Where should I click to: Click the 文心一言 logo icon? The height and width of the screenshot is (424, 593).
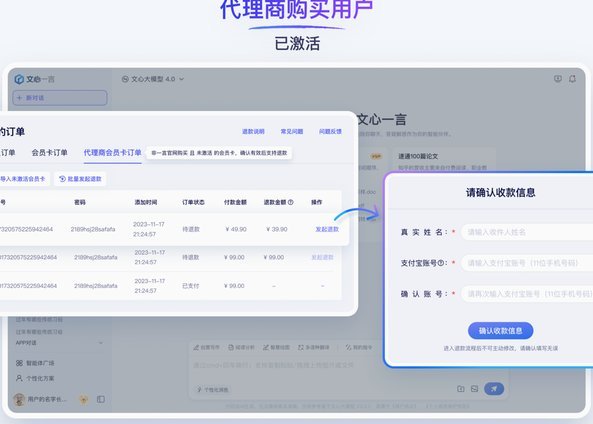[x=19, y=79]
